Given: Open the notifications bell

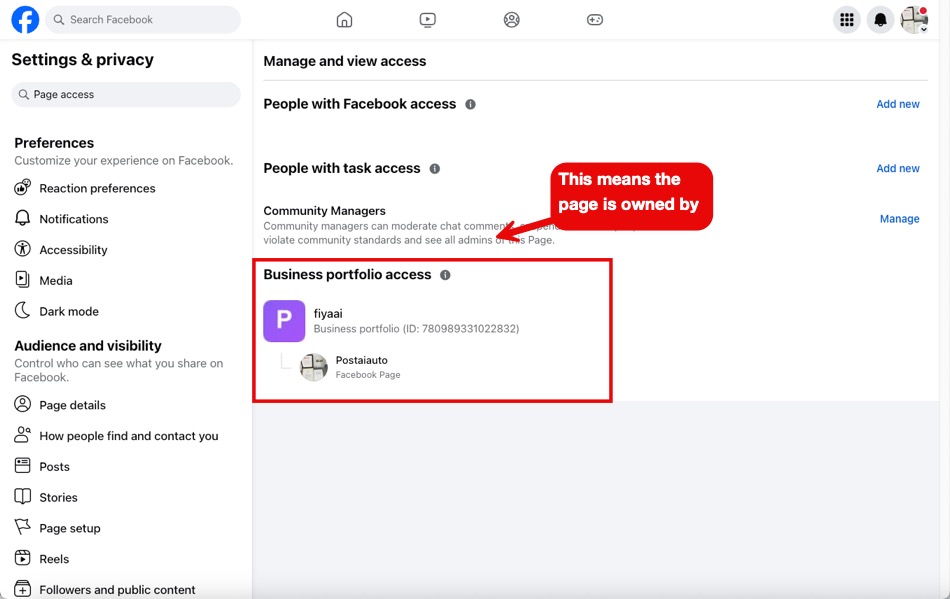Looking at the screenshot, I should click(880, 20).
